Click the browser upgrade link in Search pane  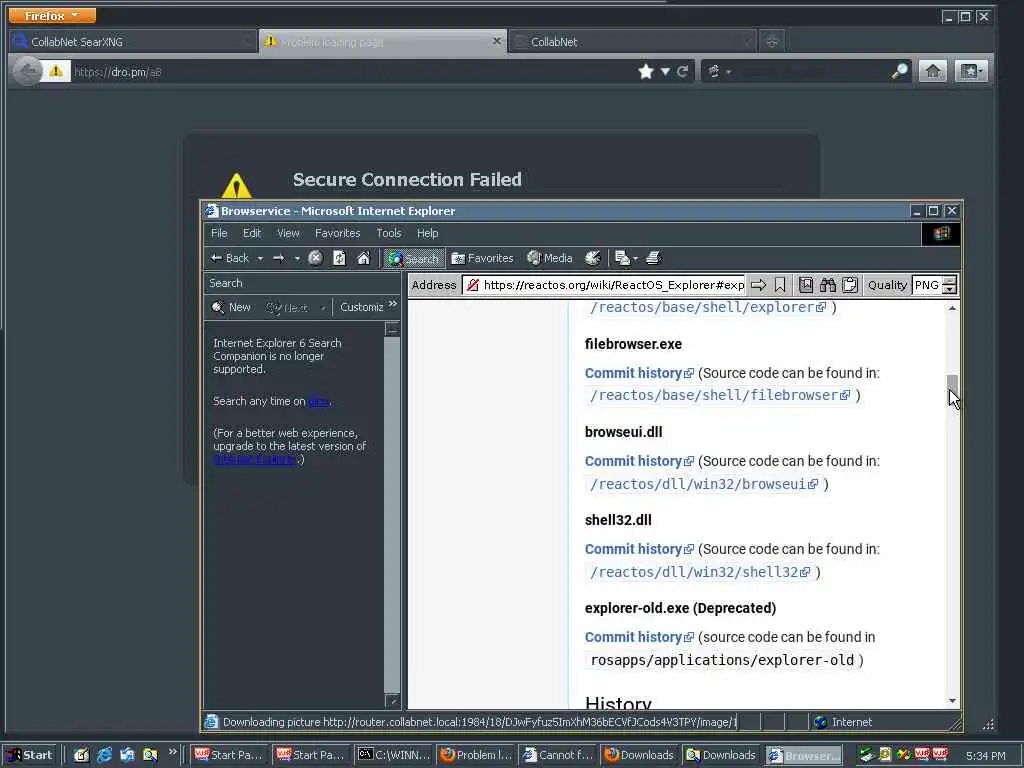(x=255, y=460)
